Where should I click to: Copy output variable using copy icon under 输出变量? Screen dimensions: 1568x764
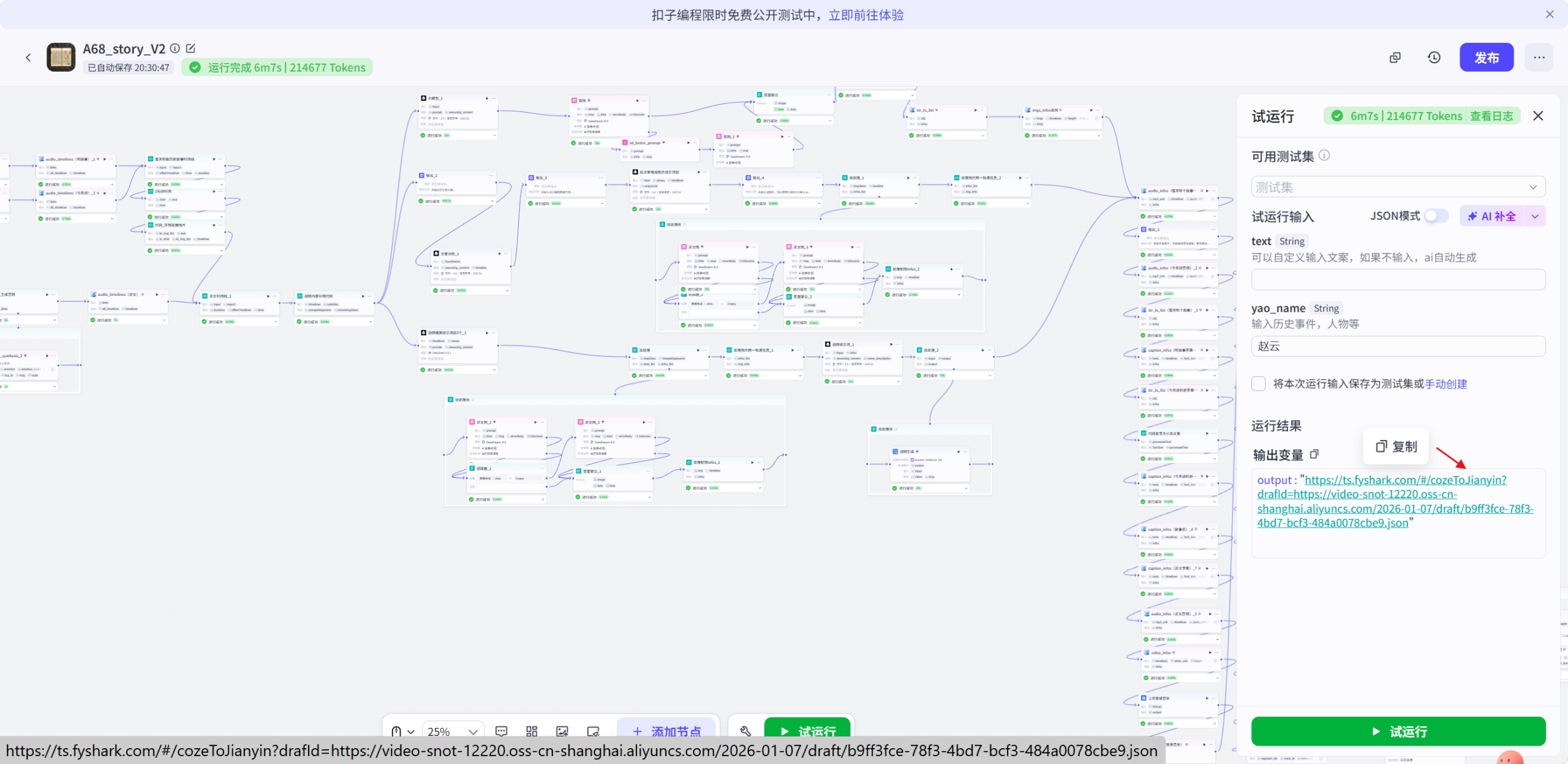1314,454
